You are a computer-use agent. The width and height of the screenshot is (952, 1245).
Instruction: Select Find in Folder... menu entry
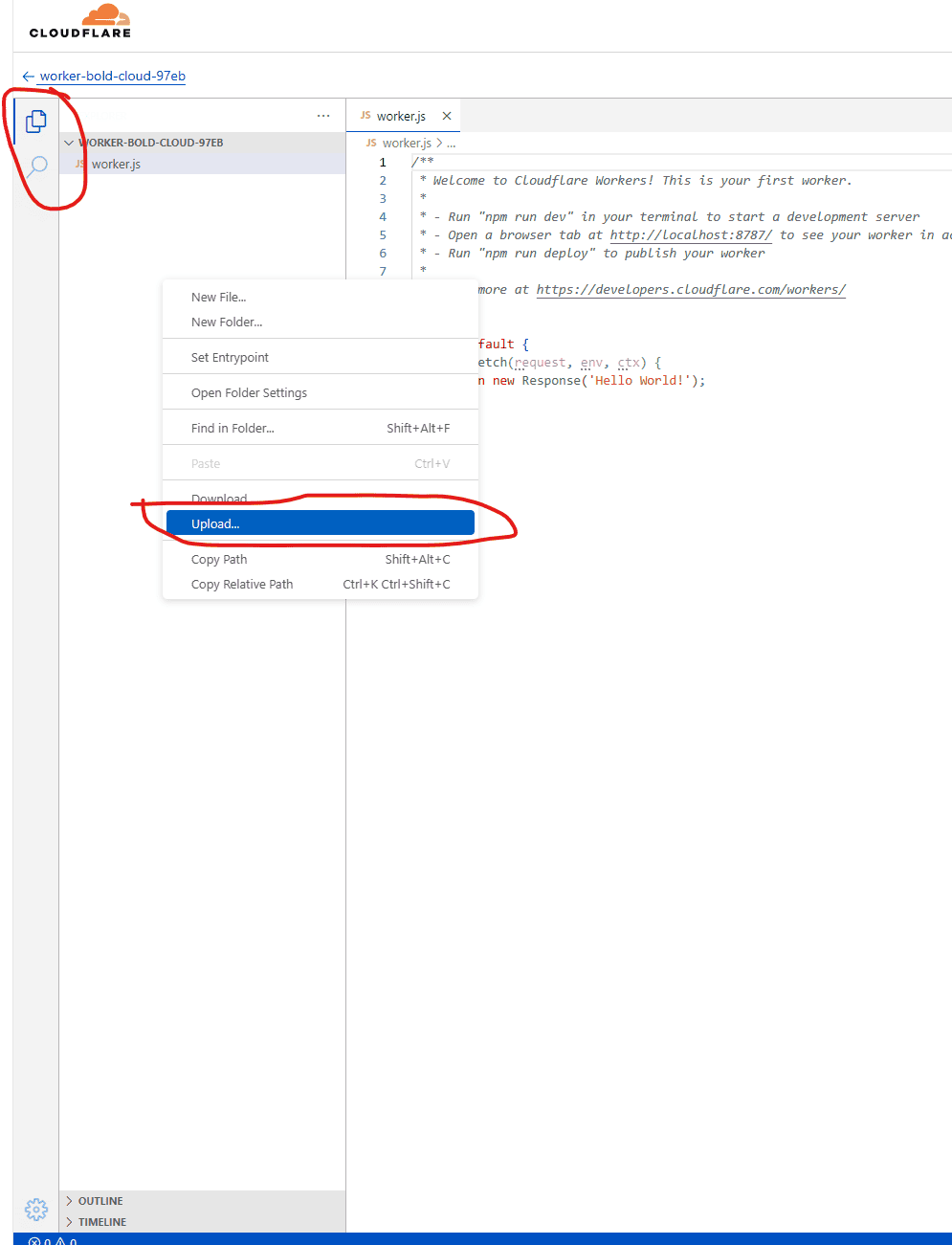click(x=232, y=428)
